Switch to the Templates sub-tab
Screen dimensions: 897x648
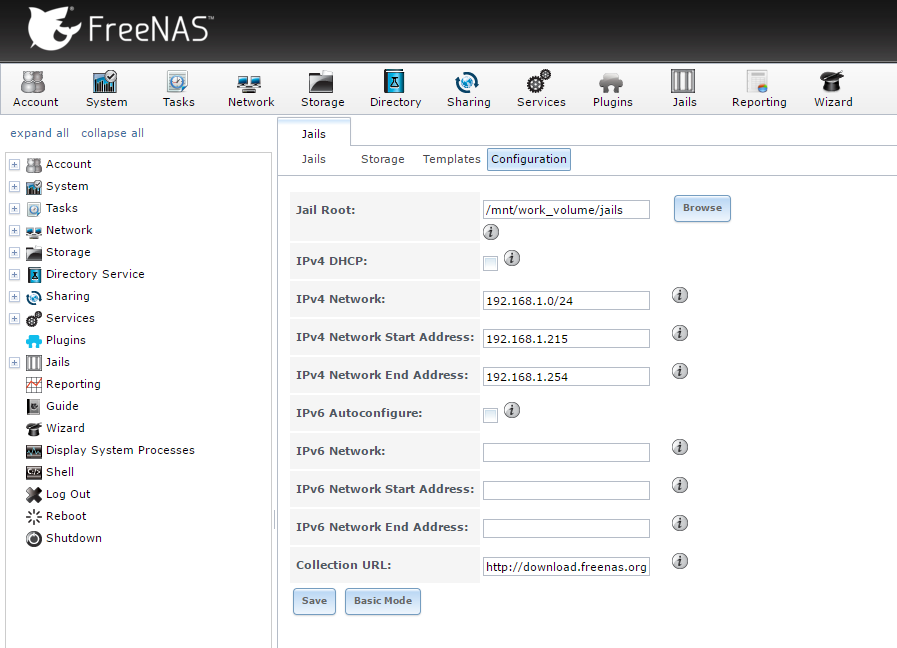(x=451, y=159)
